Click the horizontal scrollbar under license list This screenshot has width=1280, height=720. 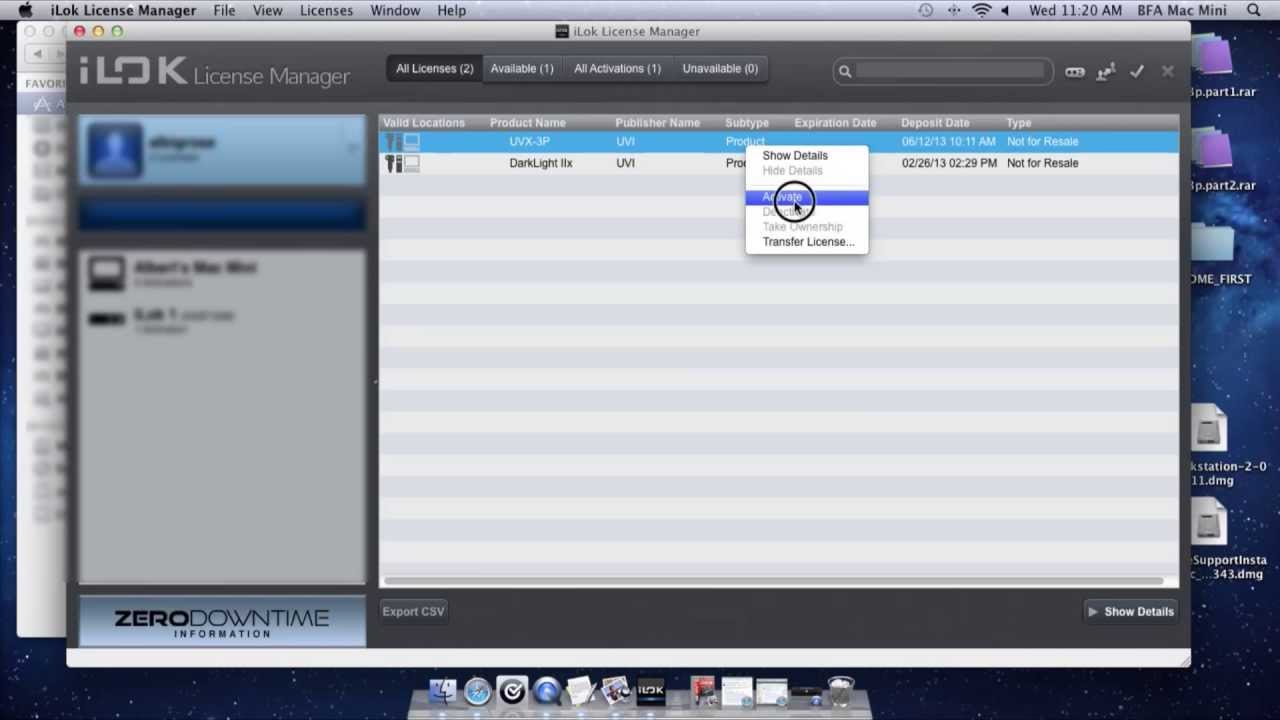(773, 581)
